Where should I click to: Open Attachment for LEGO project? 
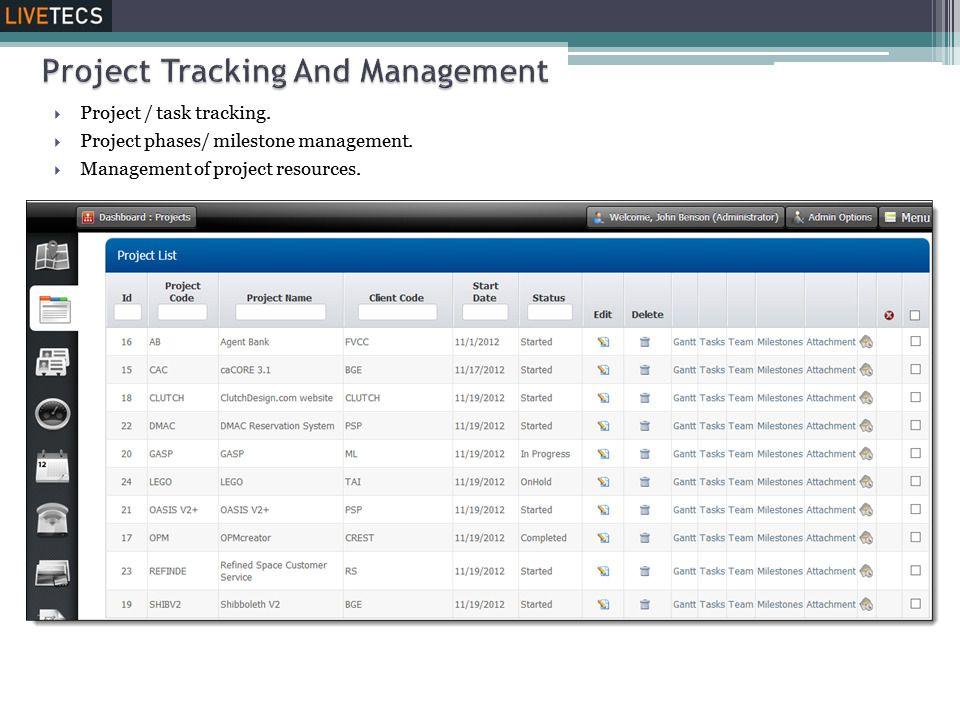point(831,482)
